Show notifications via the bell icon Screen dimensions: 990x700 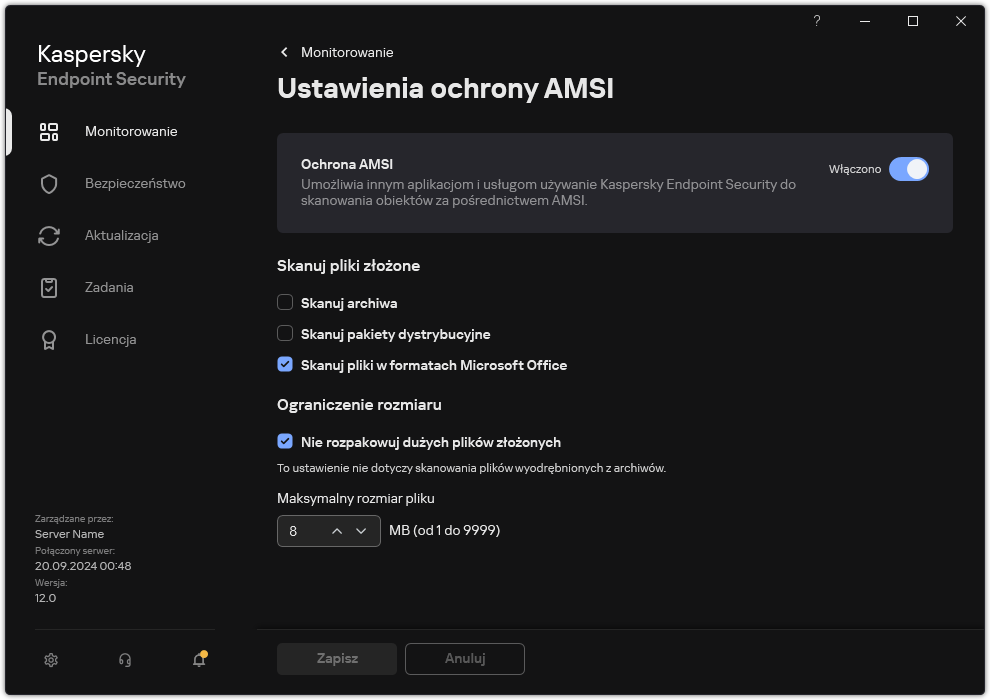point(199,660)
